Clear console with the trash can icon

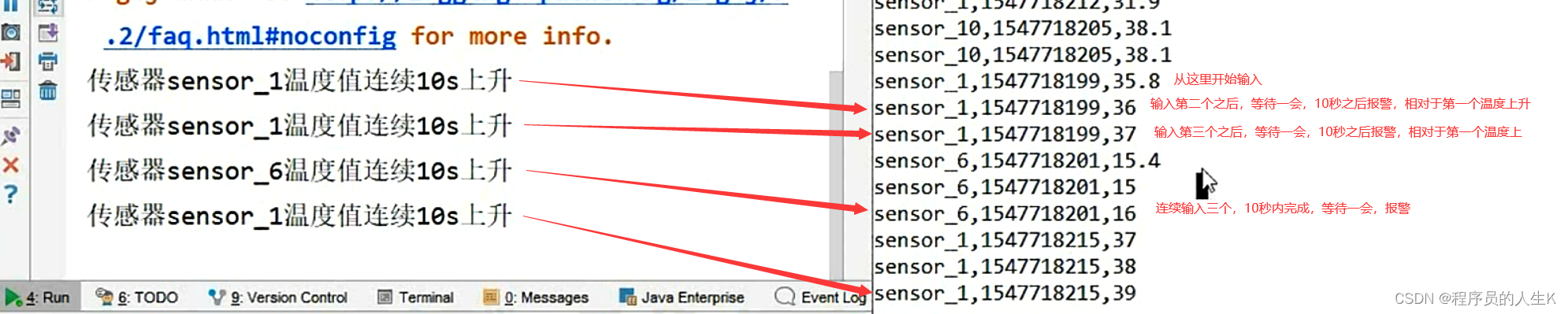pyautogui.click(x=48, y=91)
